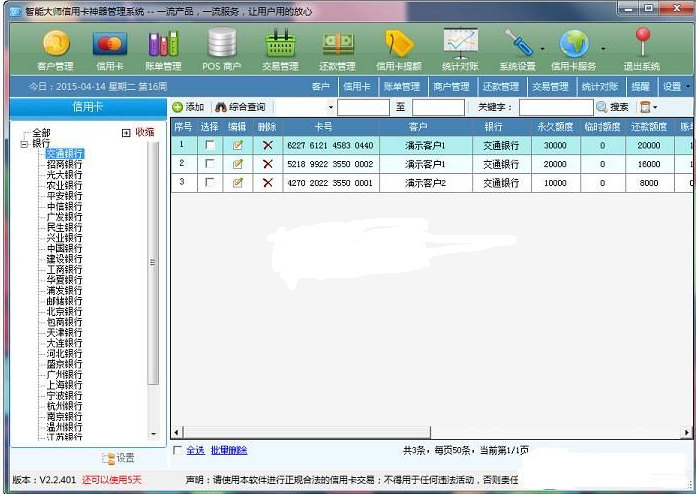Open the dropdown arrow beside 系统设置
Screen dimensions: 696x494
point(542,48)
